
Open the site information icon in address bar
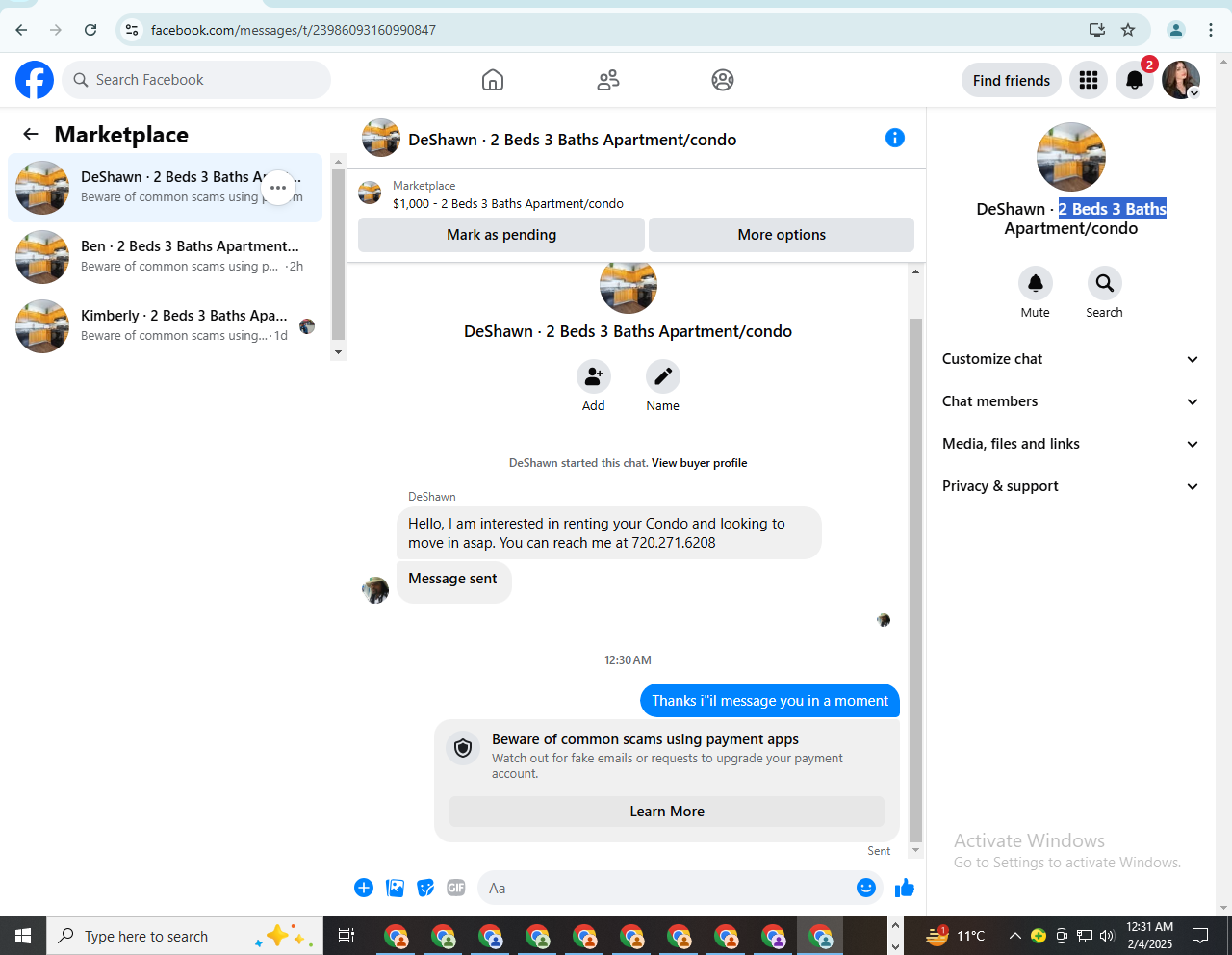(132, 30)
